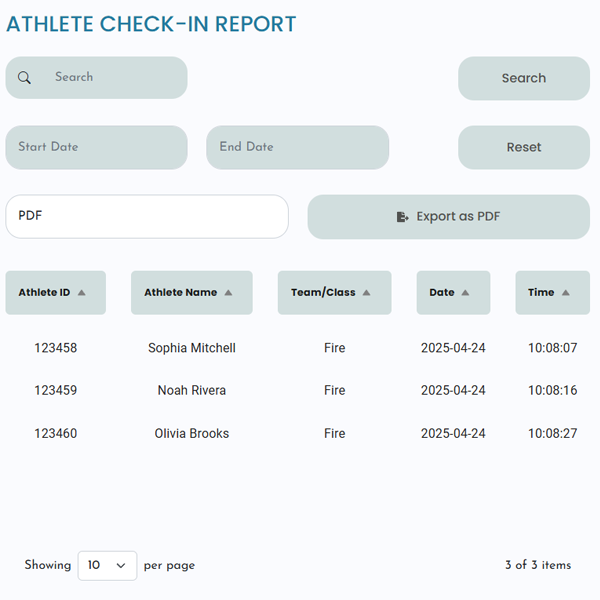Open the Start Date field
The width and height of the screenshot is (600, 600).
[96, 147]
